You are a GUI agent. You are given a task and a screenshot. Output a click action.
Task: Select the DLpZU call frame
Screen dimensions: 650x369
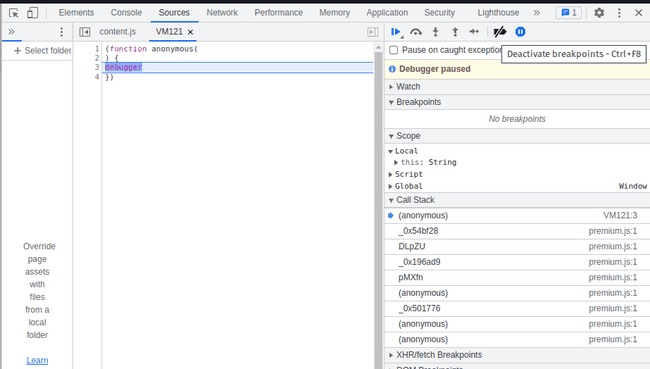(517, 247)
